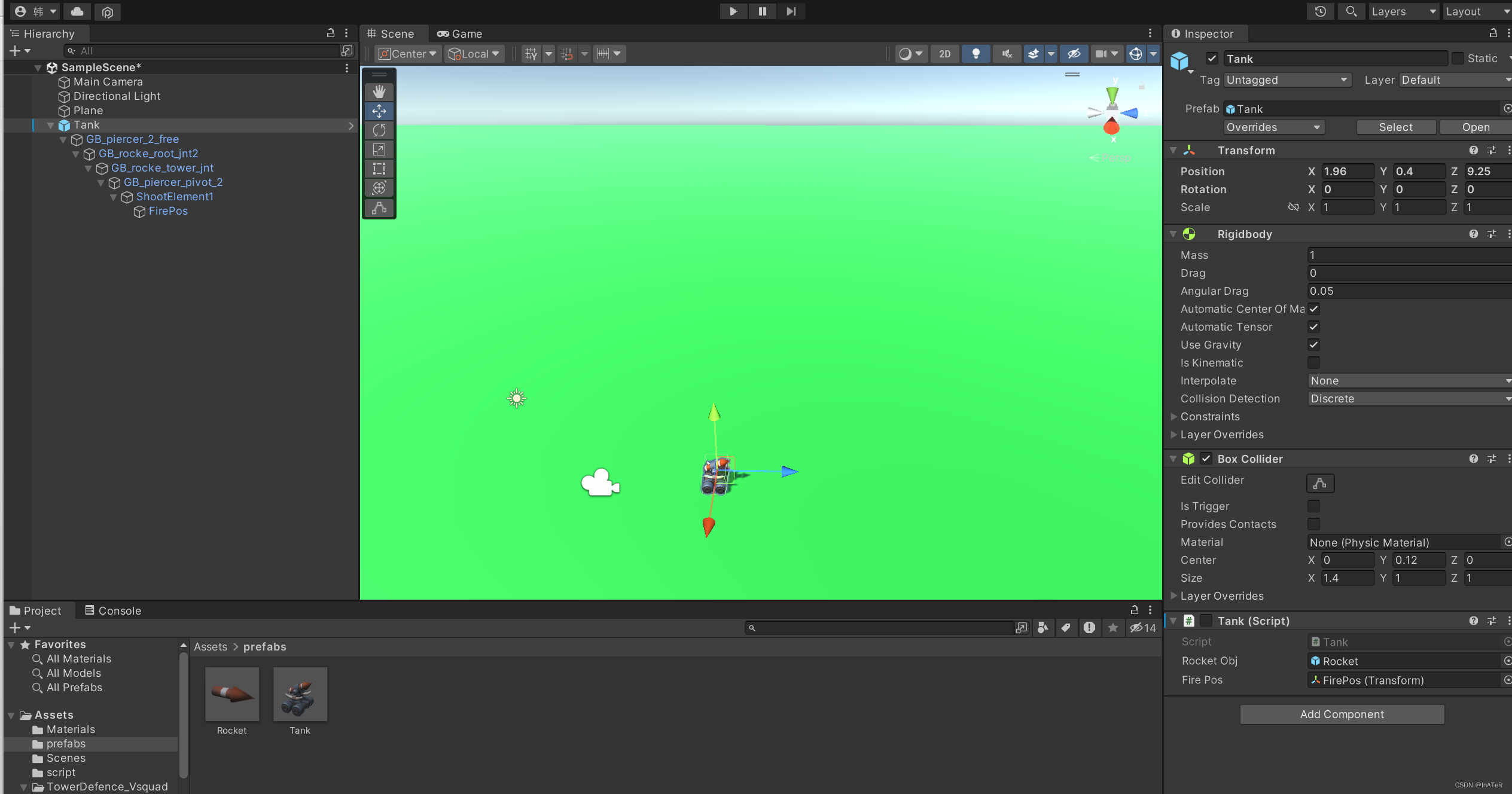Select the Rotate tool
The width and height of the screenshot is (1512, 794).
(379, 130)
